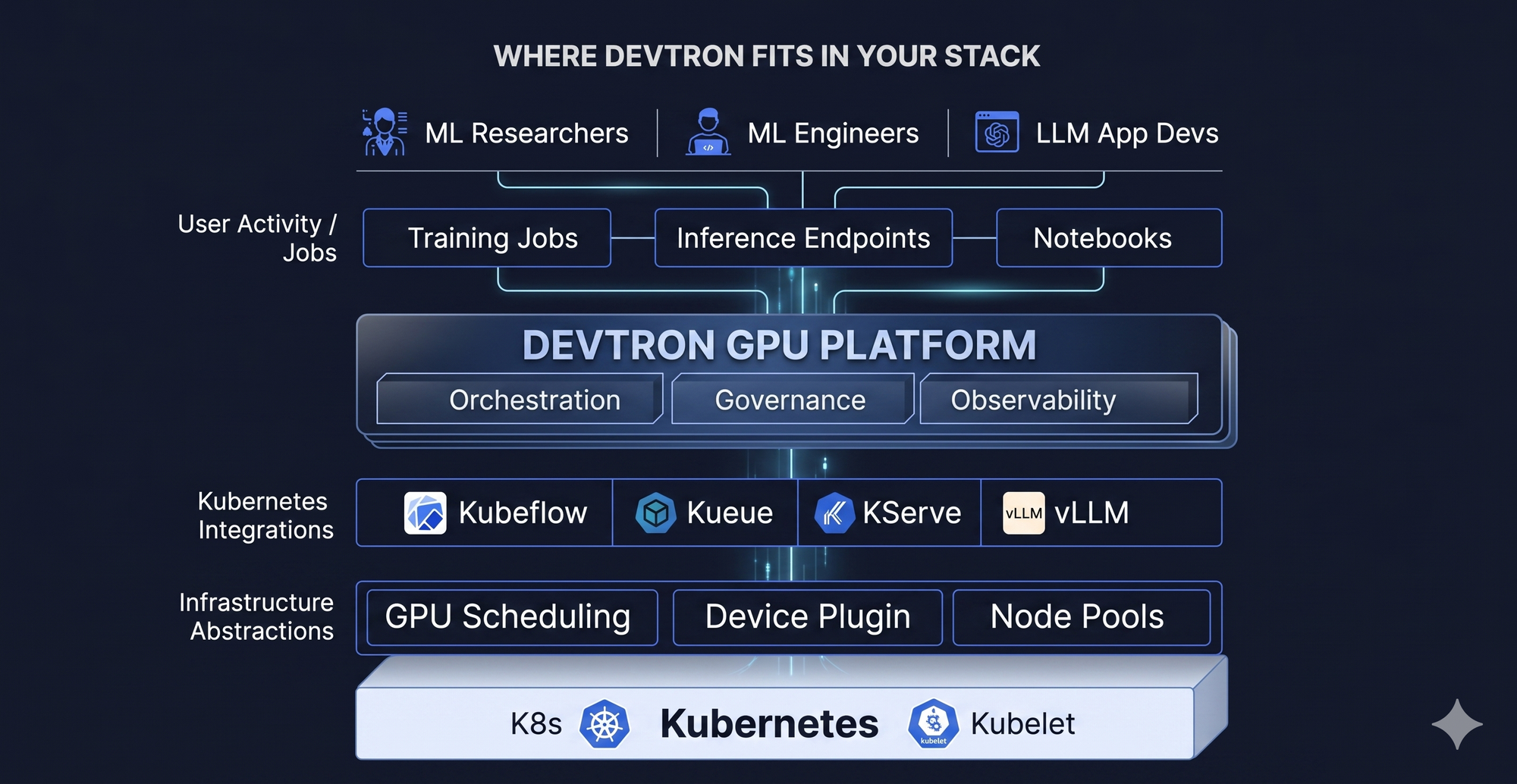This screenshot has height=784, width=1517.
Task: Click the bold "Kubernetes" text
Action: pos(769,724)
